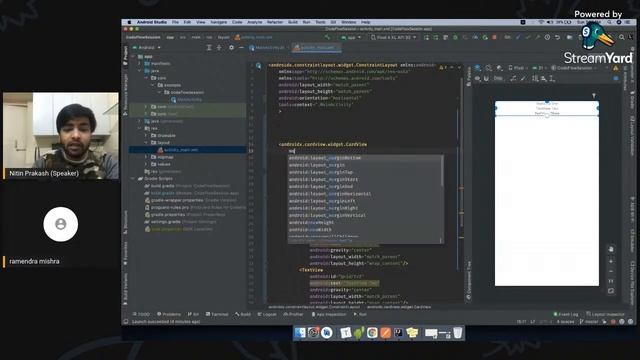Expand the mipmap folder
The image size is (640, 360).
click(x=146, y=157)
